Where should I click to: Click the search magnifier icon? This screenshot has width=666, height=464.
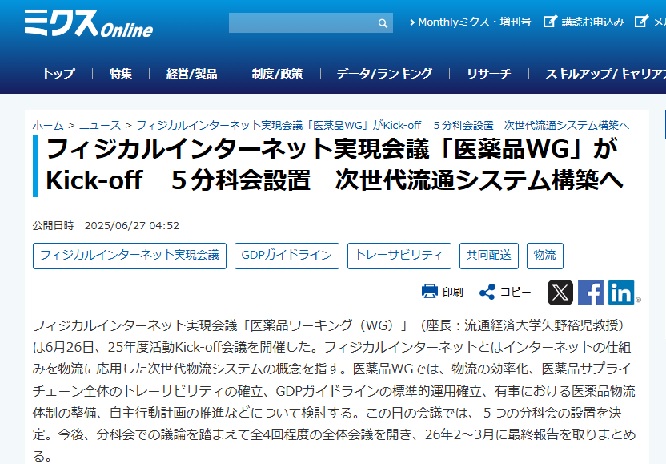(x=383, y=23)
